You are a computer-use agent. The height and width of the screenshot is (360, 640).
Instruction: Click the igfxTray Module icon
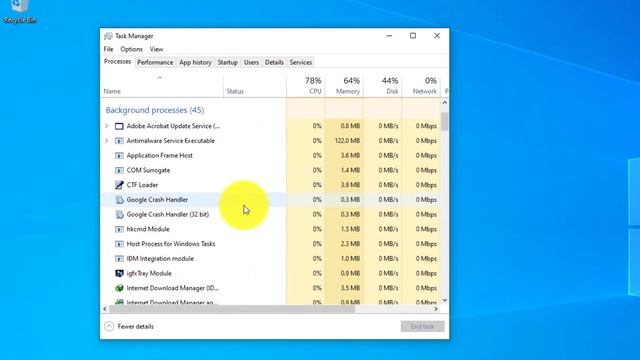click(119, 273)
